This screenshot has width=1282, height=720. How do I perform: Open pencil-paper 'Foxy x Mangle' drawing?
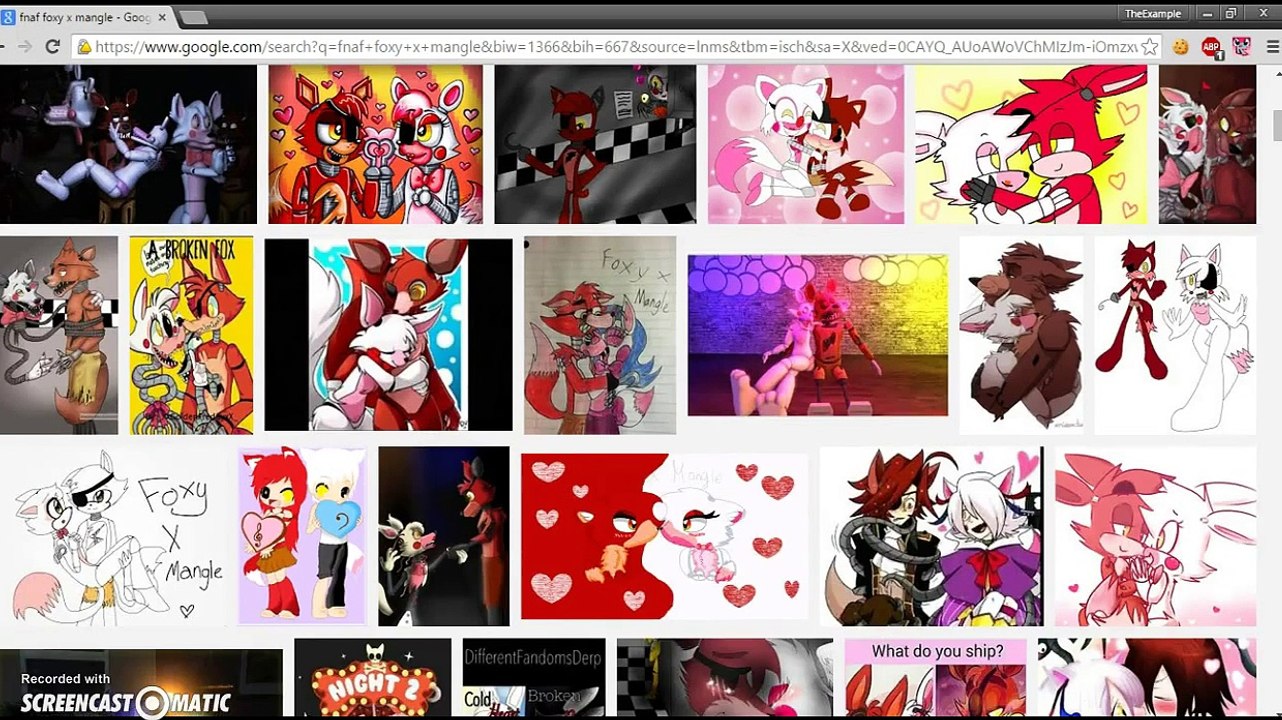click(x=600, y=335)
